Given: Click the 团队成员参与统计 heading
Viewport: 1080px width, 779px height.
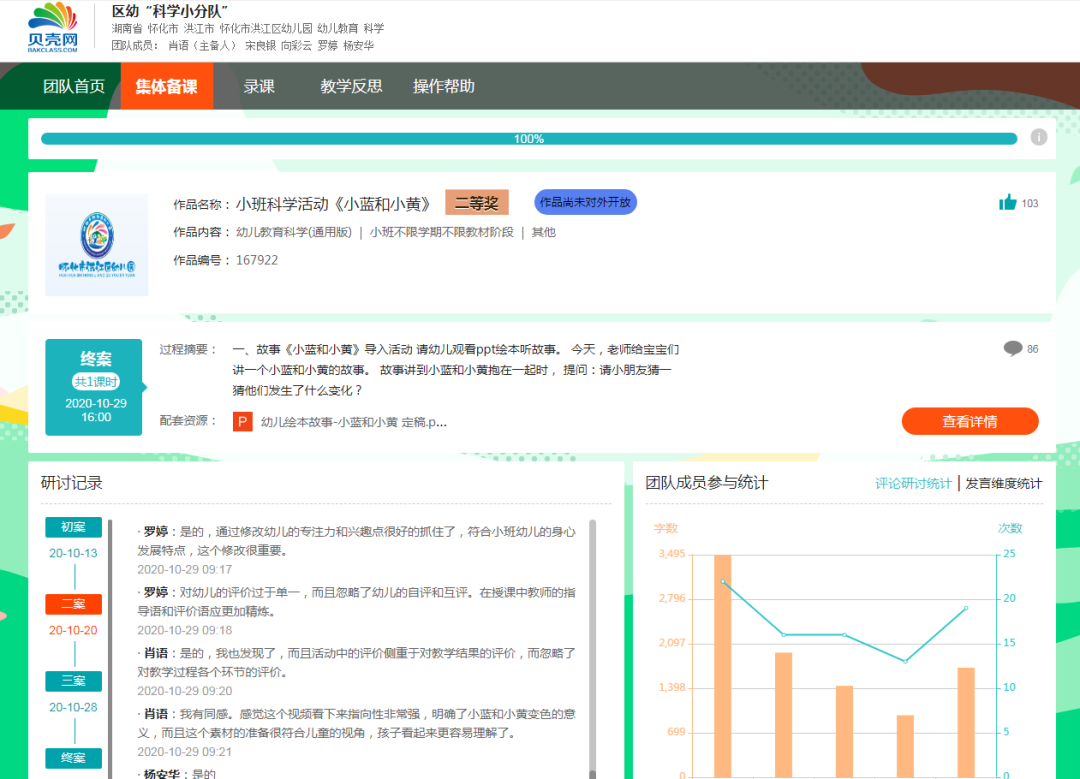Looking at the screenshot, I should [x=707, y=483].
